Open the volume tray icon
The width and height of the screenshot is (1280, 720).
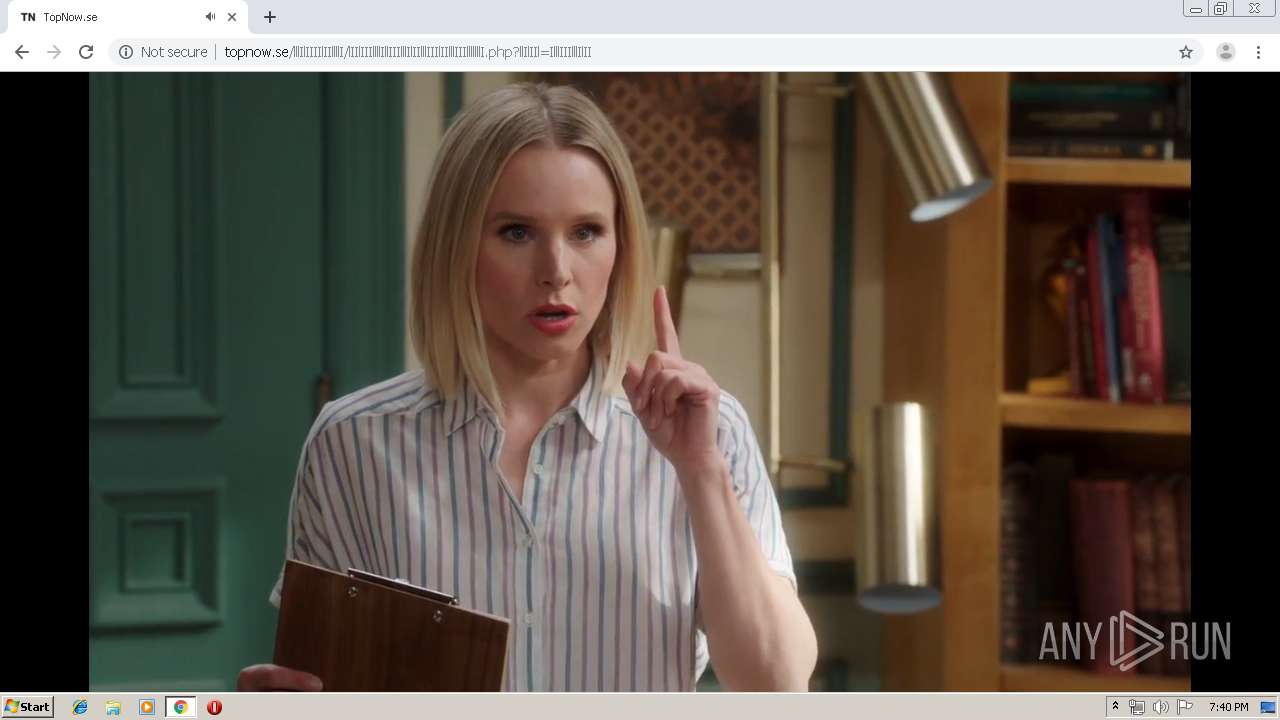click(x=1160, y=707)
